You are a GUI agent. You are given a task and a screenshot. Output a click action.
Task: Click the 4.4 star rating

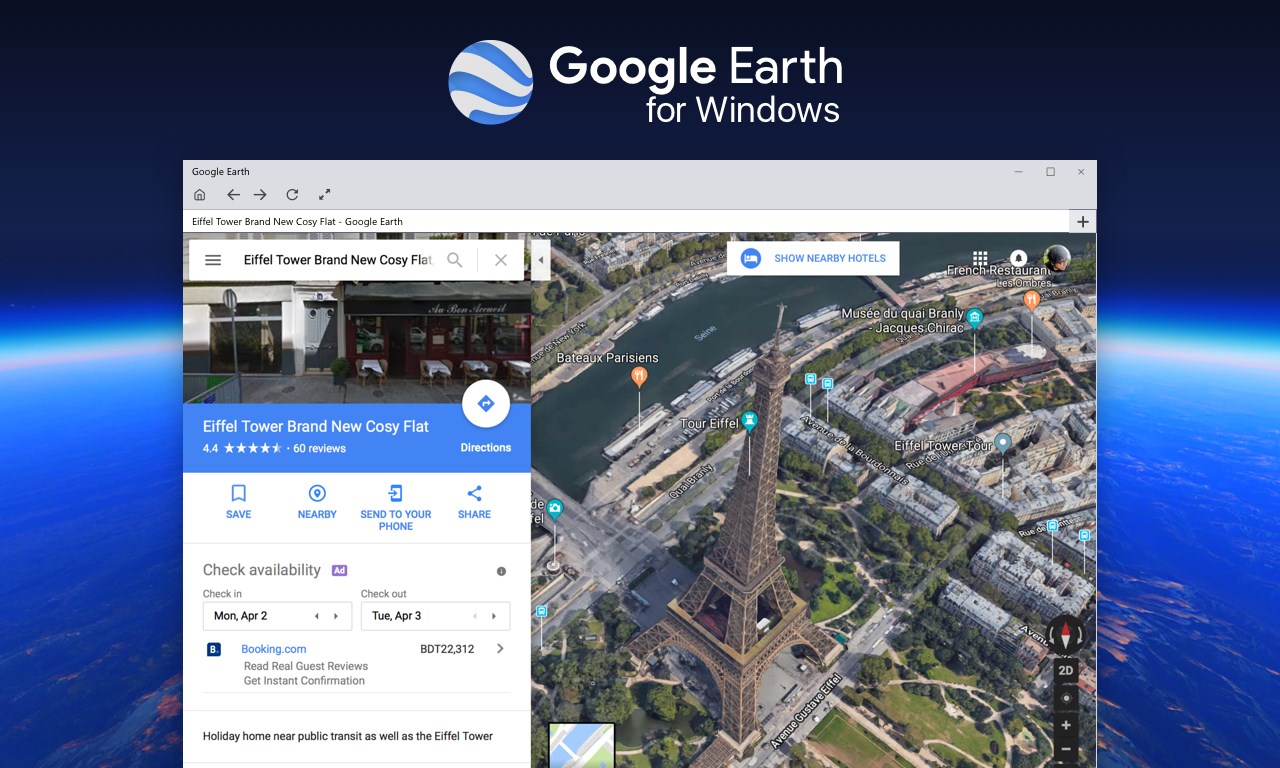(243, 448)
